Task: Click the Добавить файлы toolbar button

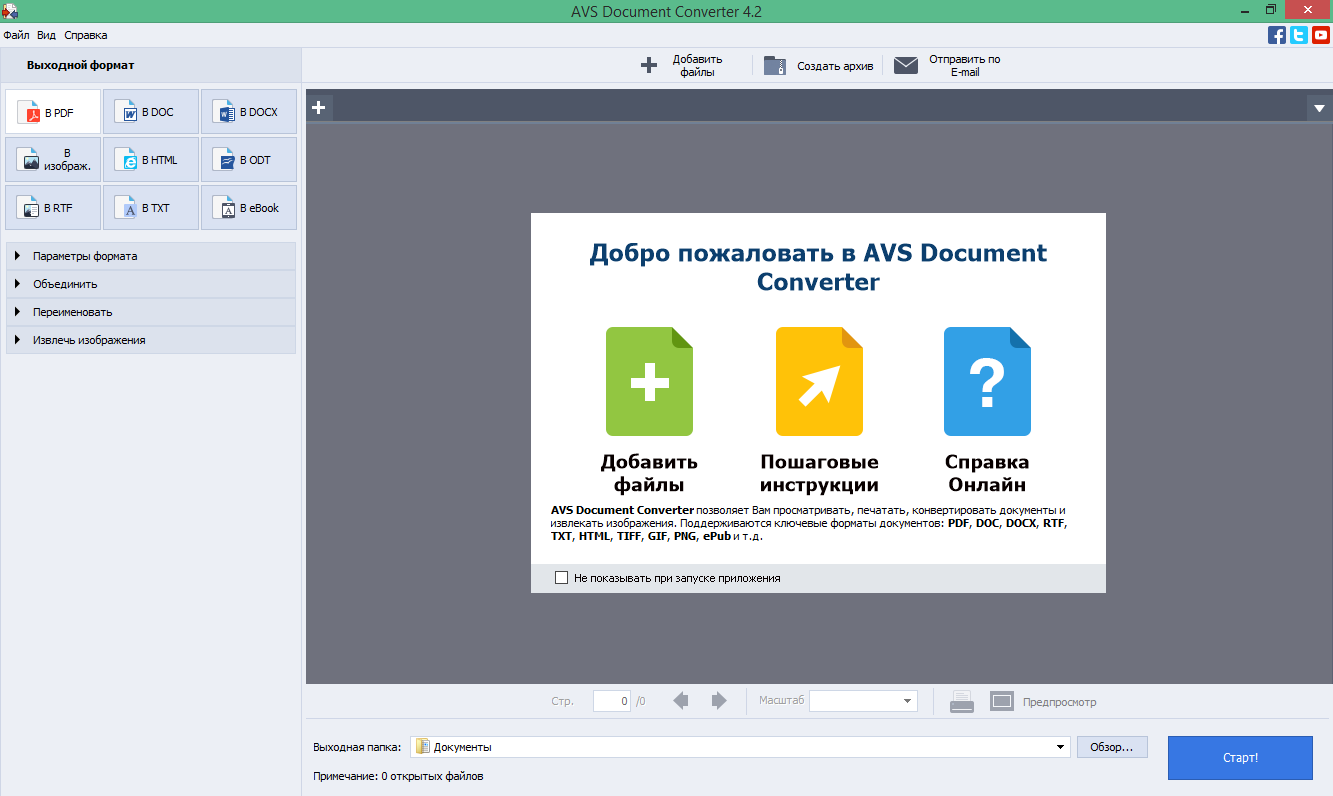Action: point(682,66)
